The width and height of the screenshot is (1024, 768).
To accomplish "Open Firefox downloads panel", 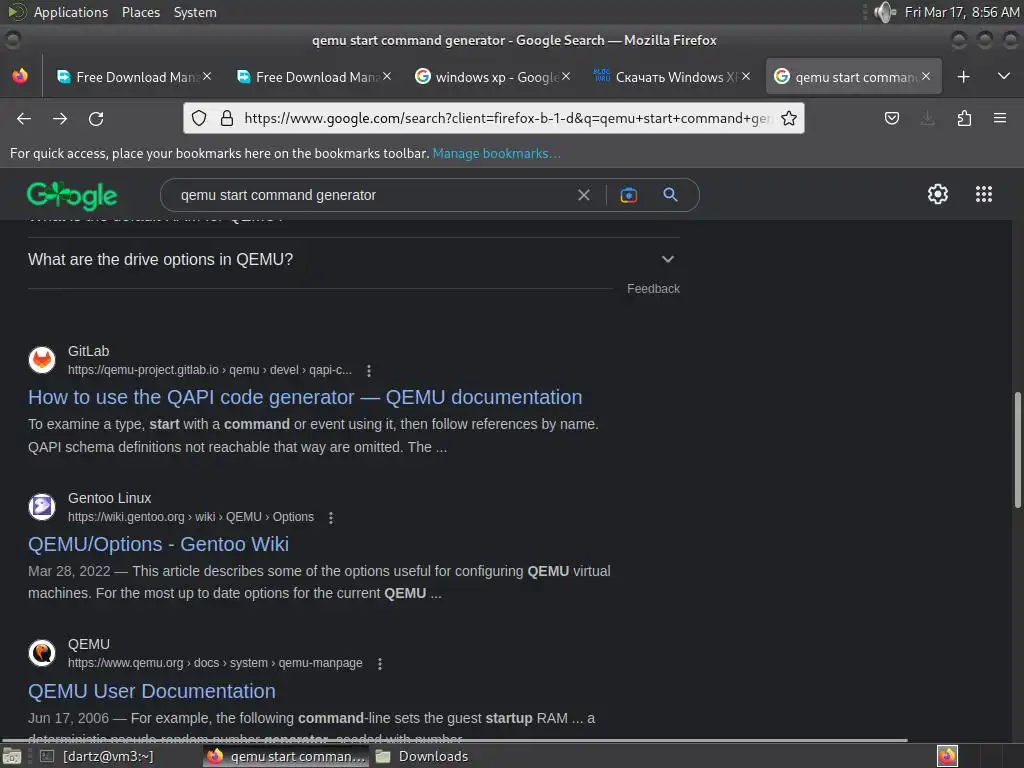I will point(927,118).
